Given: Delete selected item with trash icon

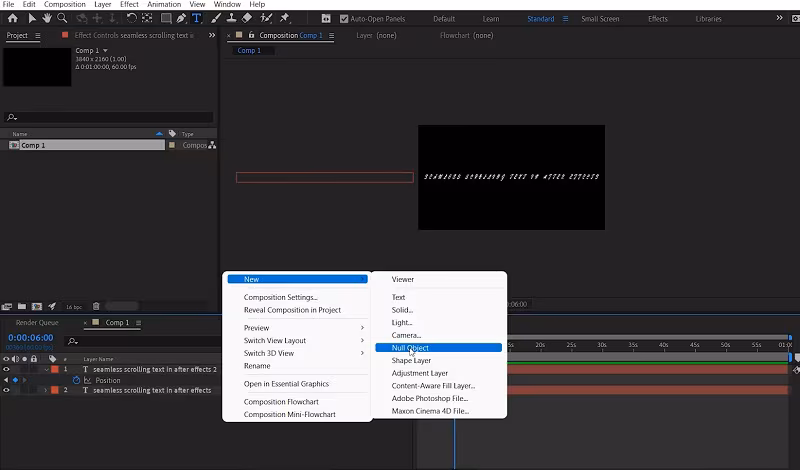Looking at the screenshot, I should pos(96,306).
